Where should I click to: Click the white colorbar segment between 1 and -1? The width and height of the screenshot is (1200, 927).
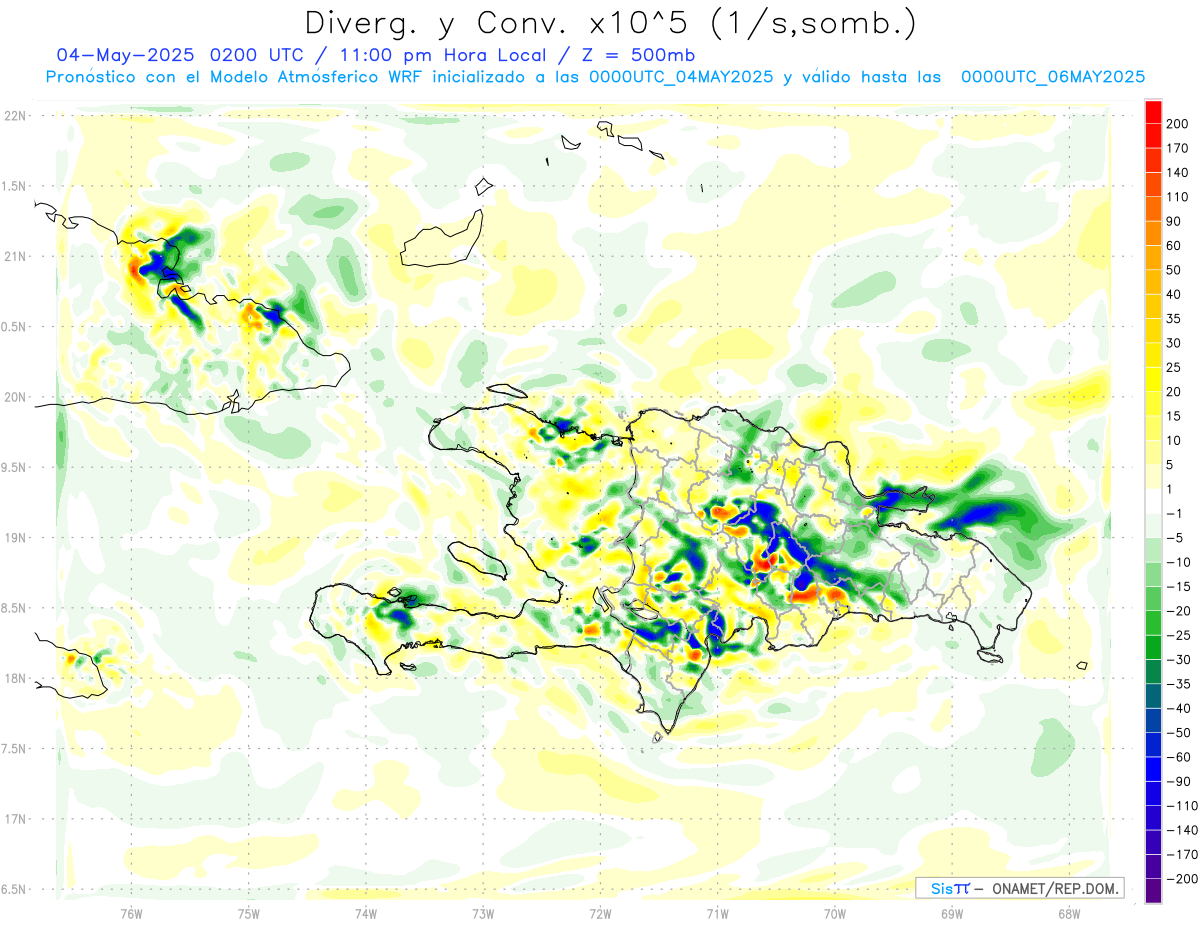click(x=1153, y=501)
